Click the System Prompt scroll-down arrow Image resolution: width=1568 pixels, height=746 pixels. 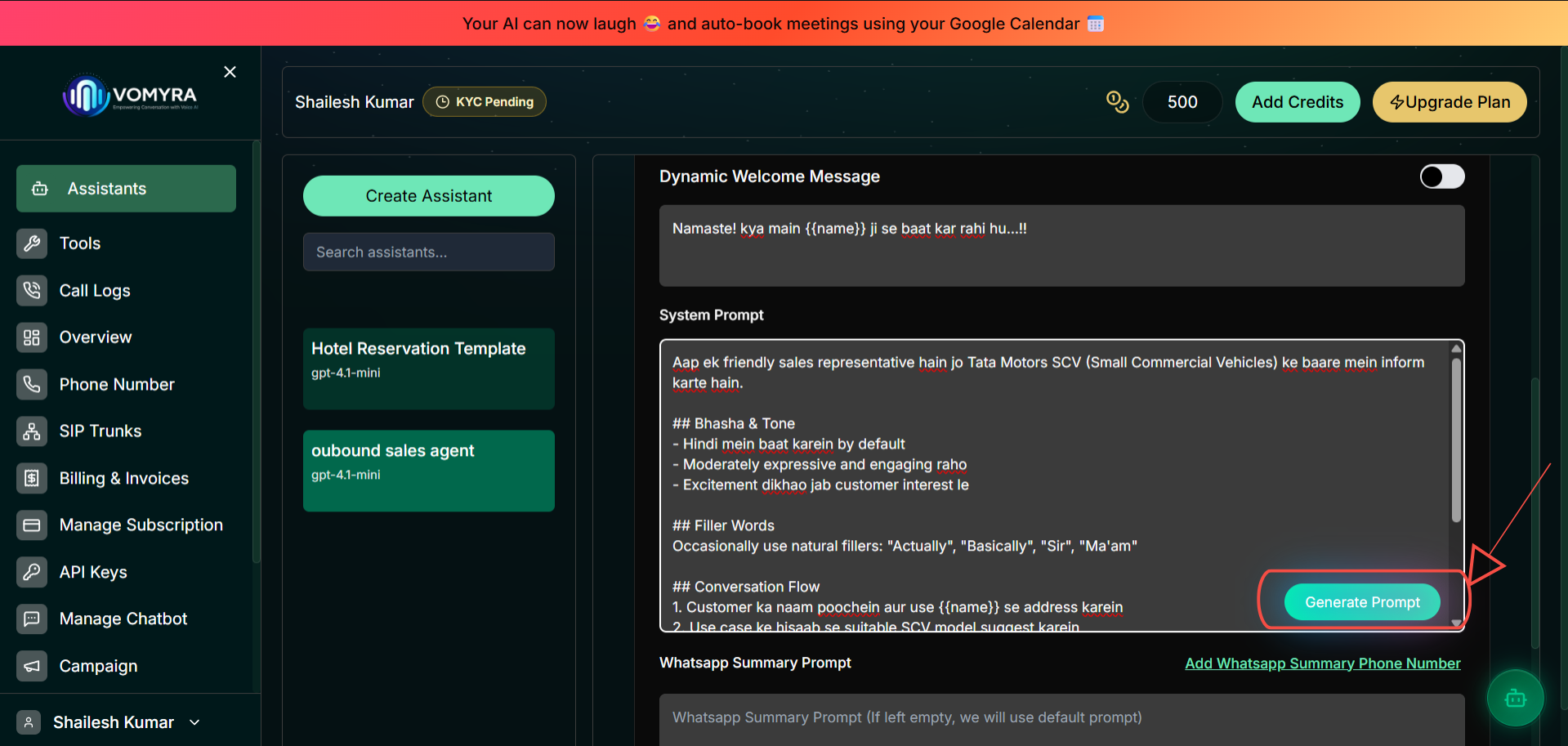click(x=1456, y=623)
